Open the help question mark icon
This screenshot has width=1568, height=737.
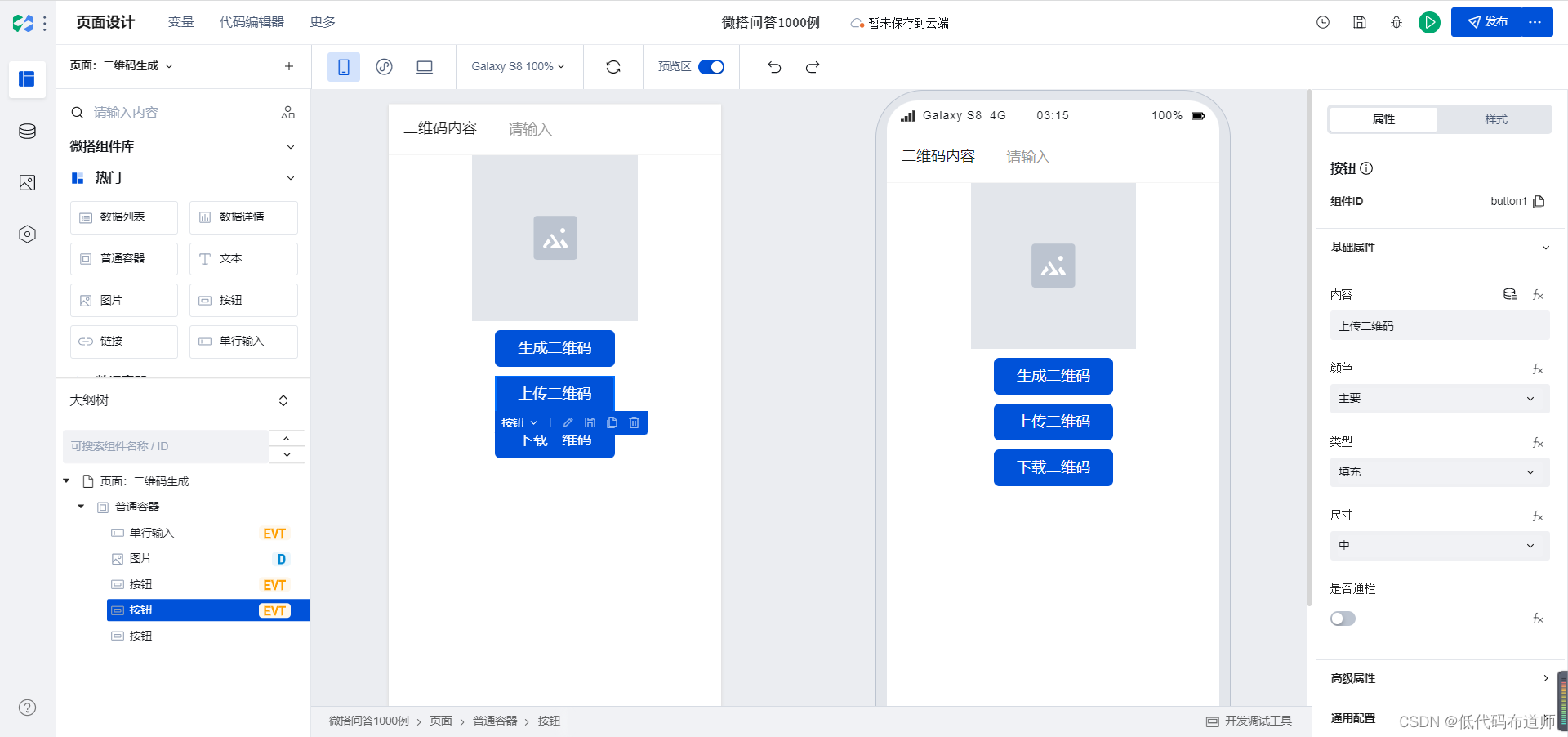(27, 708)
